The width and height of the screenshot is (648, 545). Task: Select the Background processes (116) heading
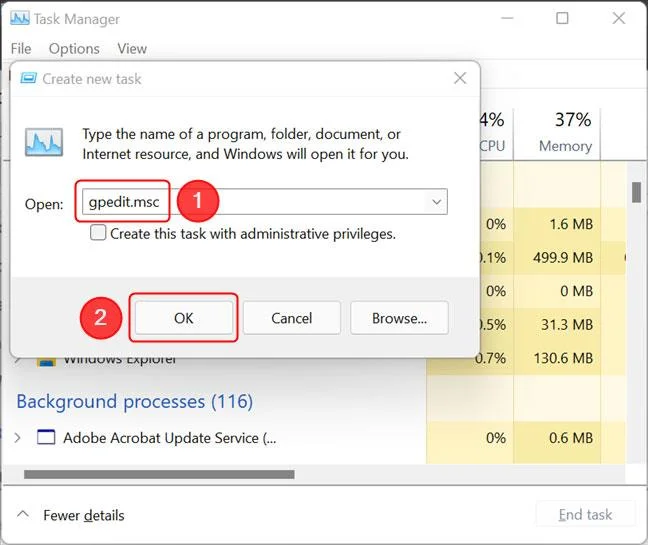135,402
